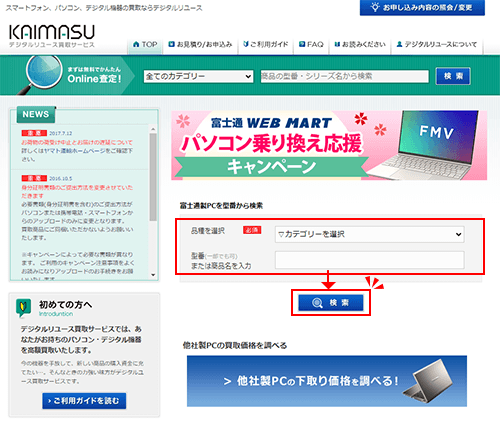Open the 富士通 WEB MART campaign banner
The height and width of the screenshot is (425, 500).
(329, 145)
